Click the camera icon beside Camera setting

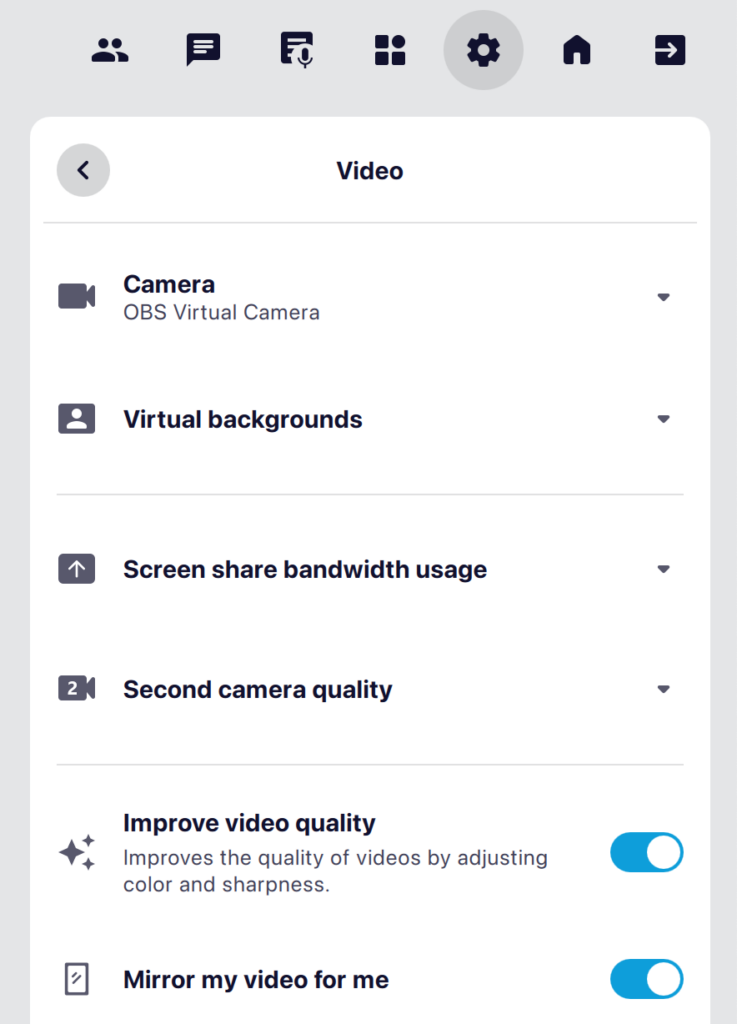pos(77,296)
